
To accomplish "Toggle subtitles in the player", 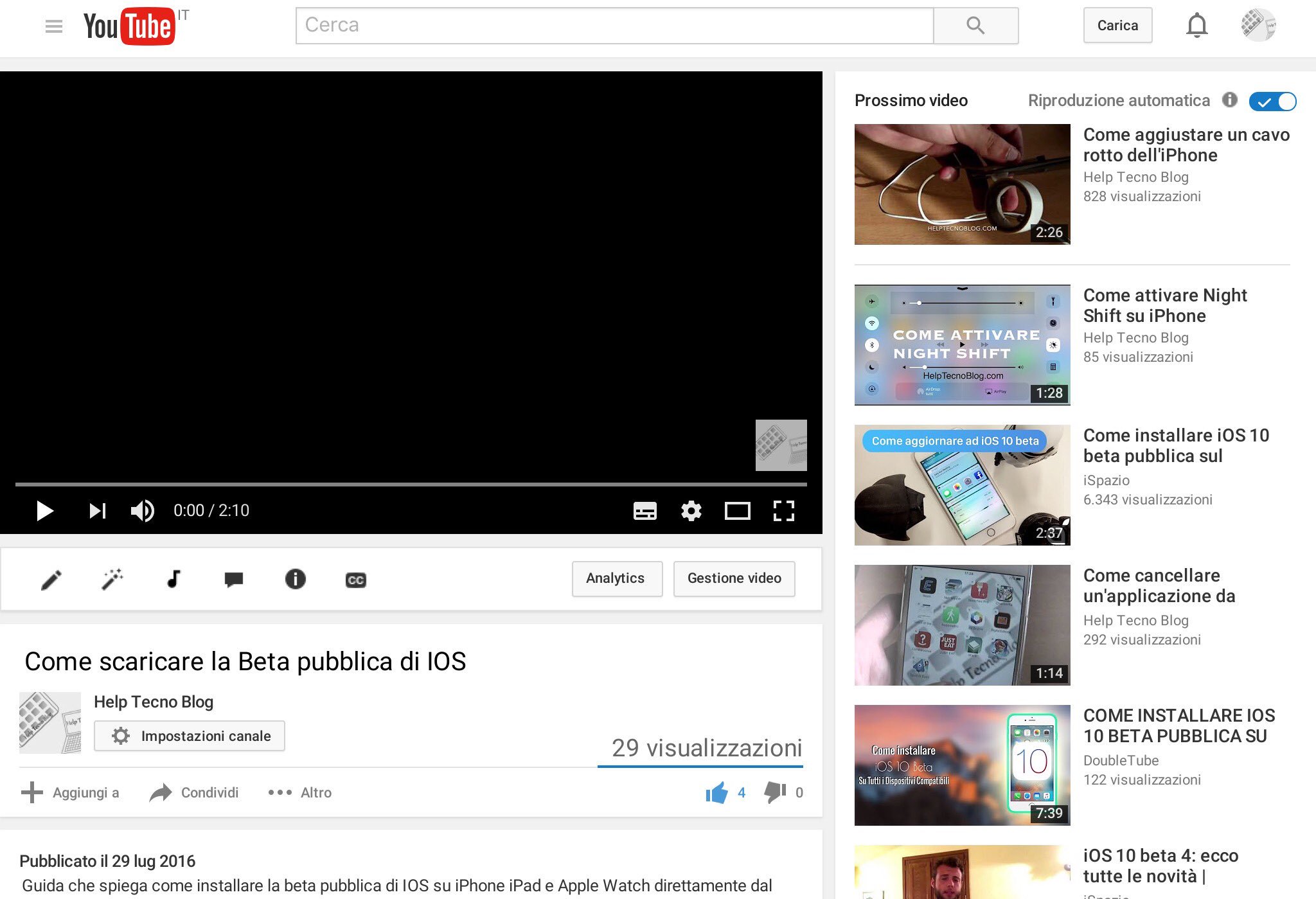I will pos(645,511).
